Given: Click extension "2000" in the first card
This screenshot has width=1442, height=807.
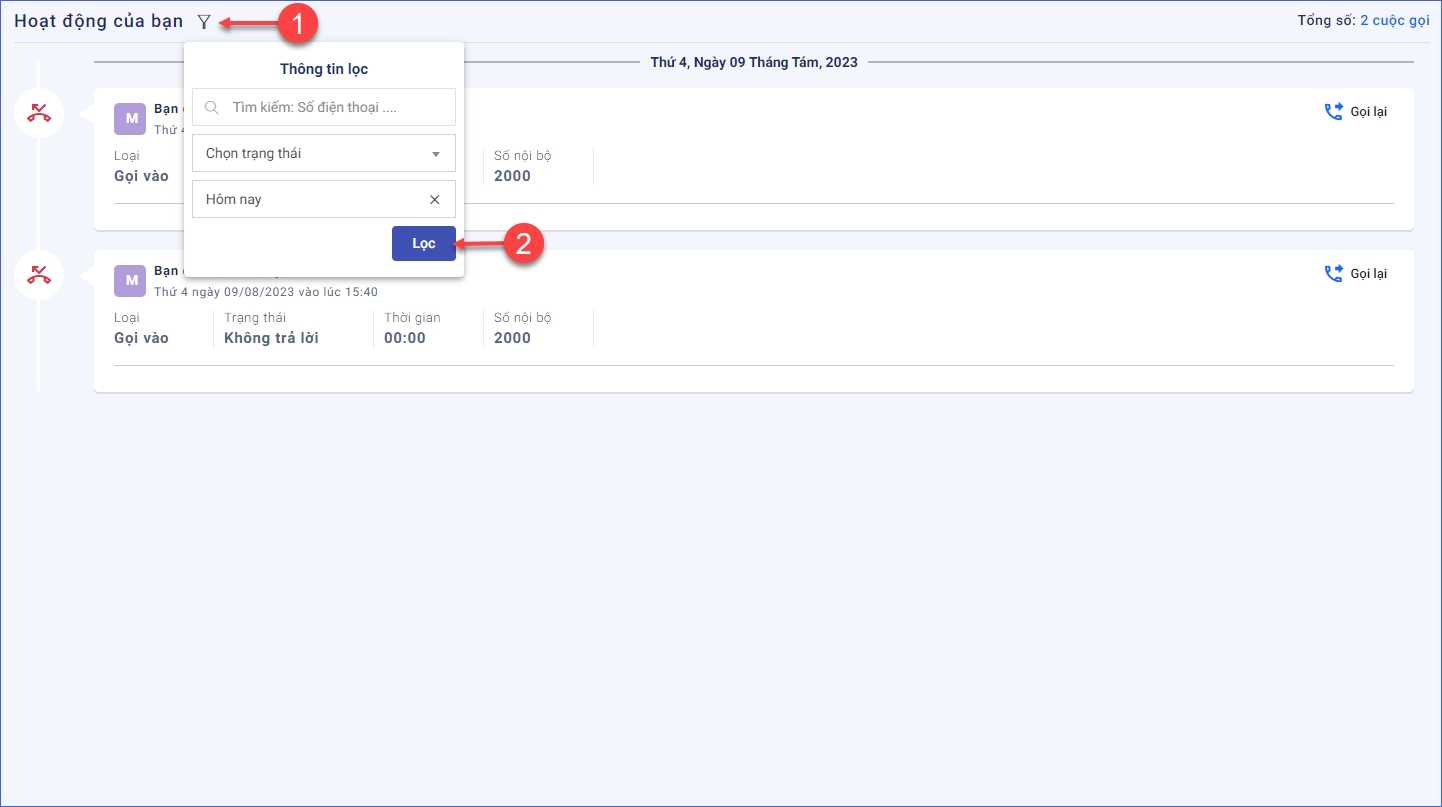Looking at the screenshot, I should point(512,176).
